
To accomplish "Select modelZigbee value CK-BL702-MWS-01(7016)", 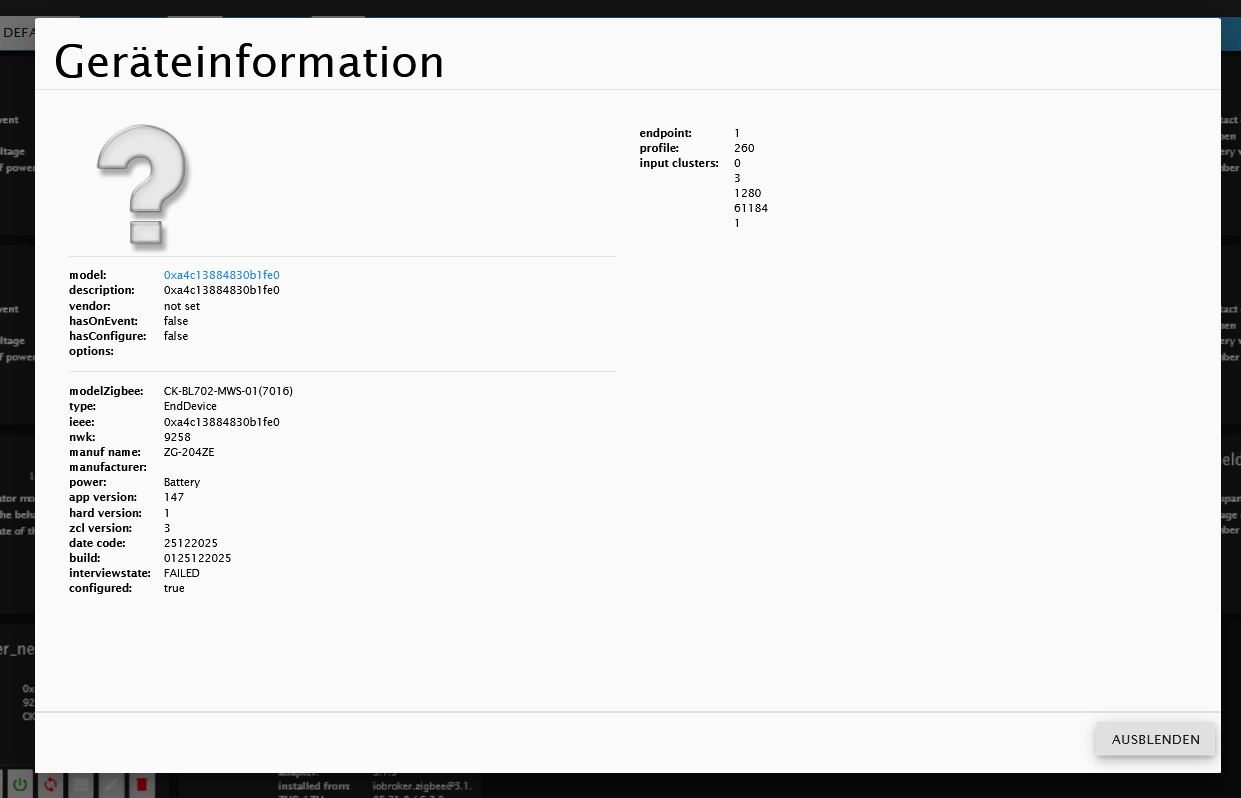I will [228, 391].
